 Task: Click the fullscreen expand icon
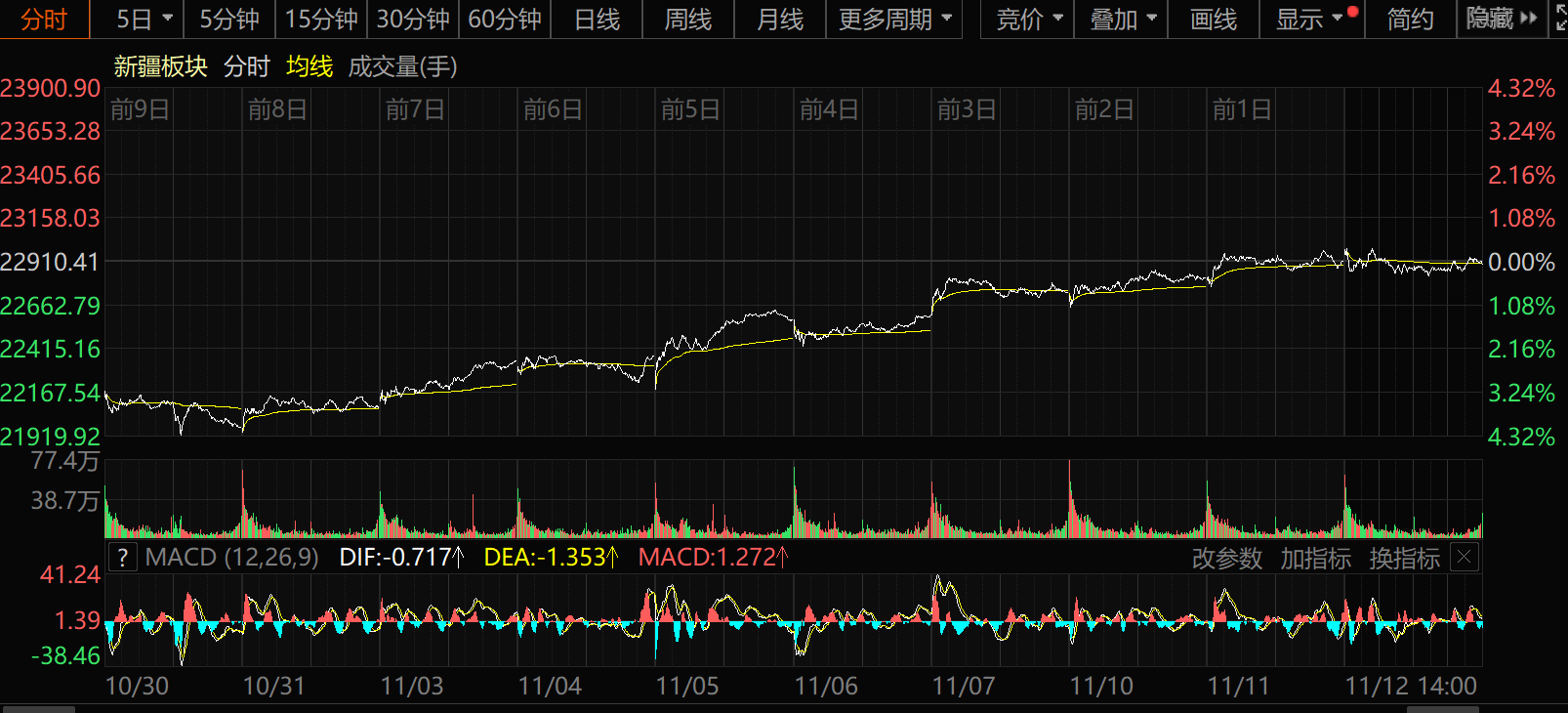[x=1560, y=19]
